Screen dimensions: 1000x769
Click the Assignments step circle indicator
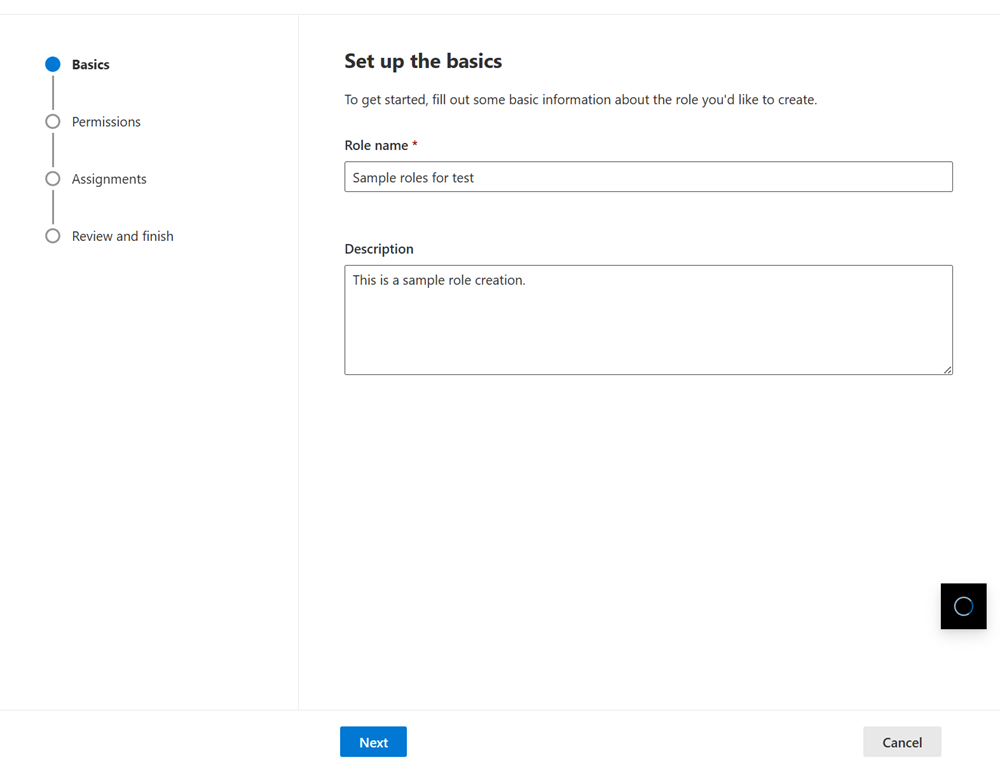coord(53,179)
